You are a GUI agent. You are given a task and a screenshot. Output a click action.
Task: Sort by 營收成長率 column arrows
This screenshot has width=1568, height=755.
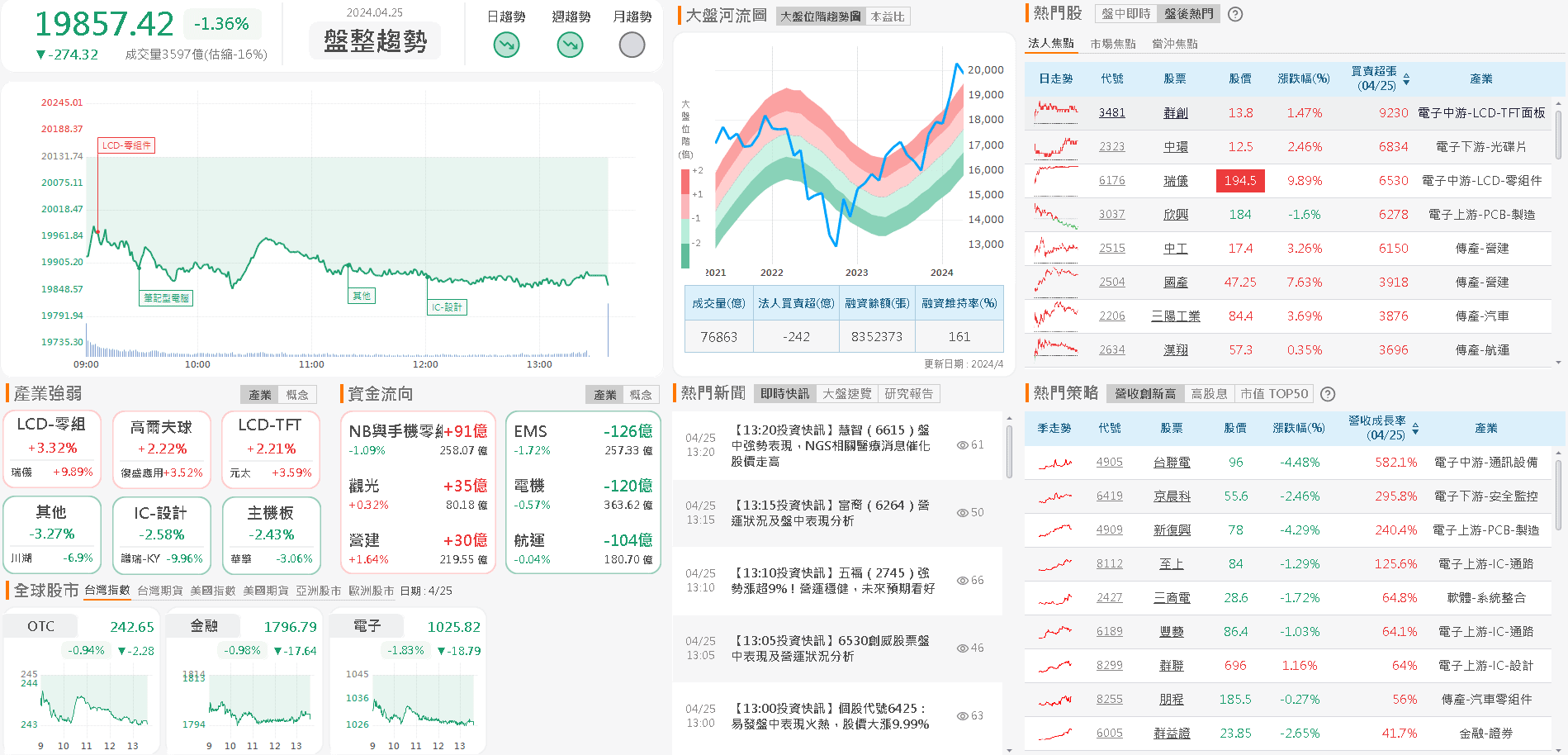[x=1415, y=429]
